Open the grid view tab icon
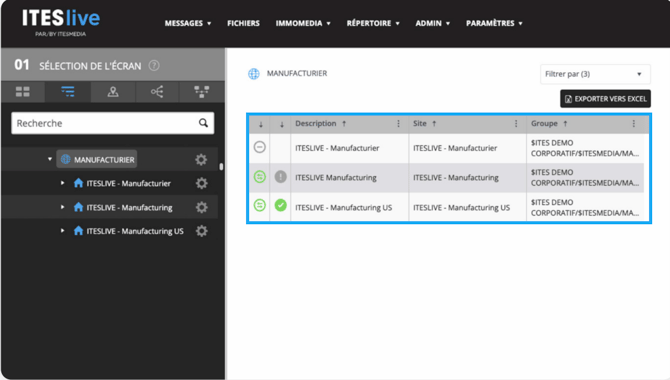 pyautogui.click(x=23, y=92)
